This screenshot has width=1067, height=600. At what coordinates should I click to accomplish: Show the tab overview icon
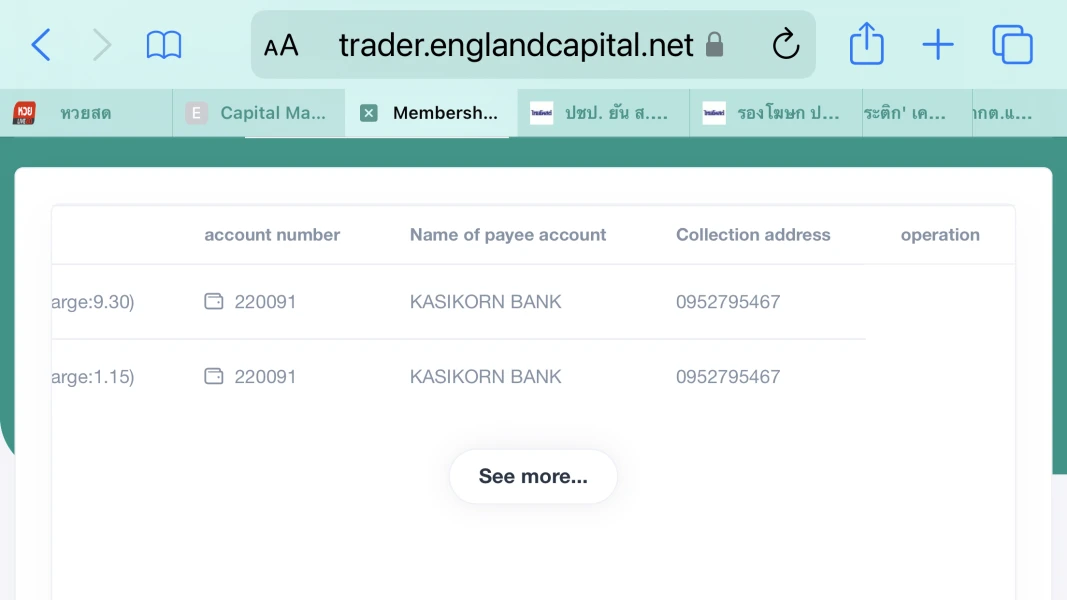[x=1012, y=45]
